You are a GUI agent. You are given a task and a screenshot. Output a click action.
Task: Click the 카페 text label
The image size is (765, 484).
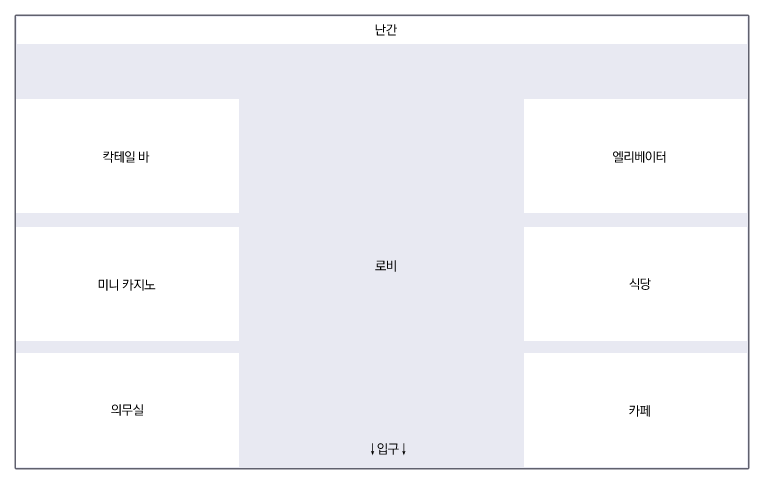pyautogui.click(x=639, y=410)
